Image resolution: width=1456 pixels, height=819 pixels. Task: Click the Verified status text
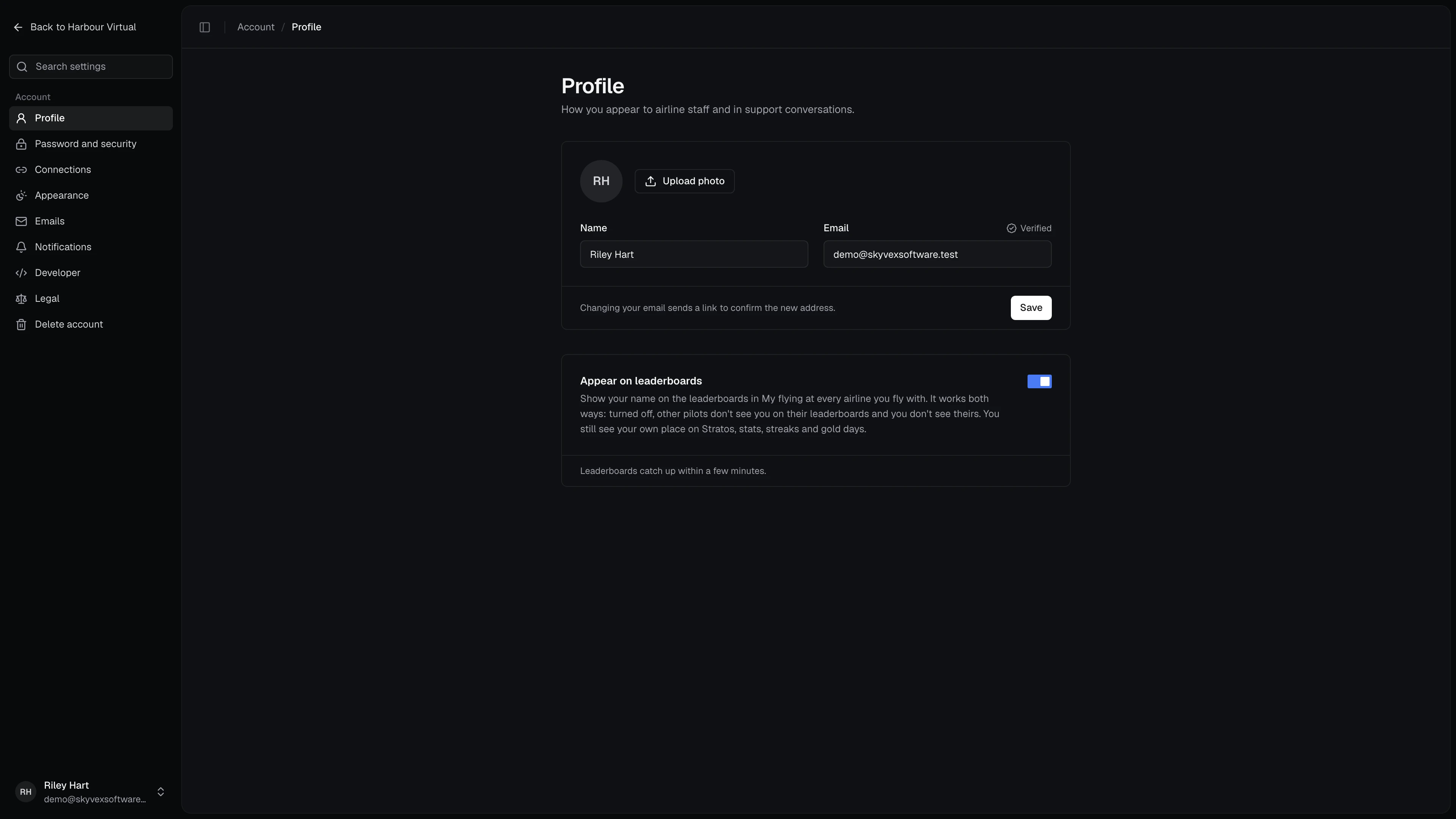(x=1036, y=228)
